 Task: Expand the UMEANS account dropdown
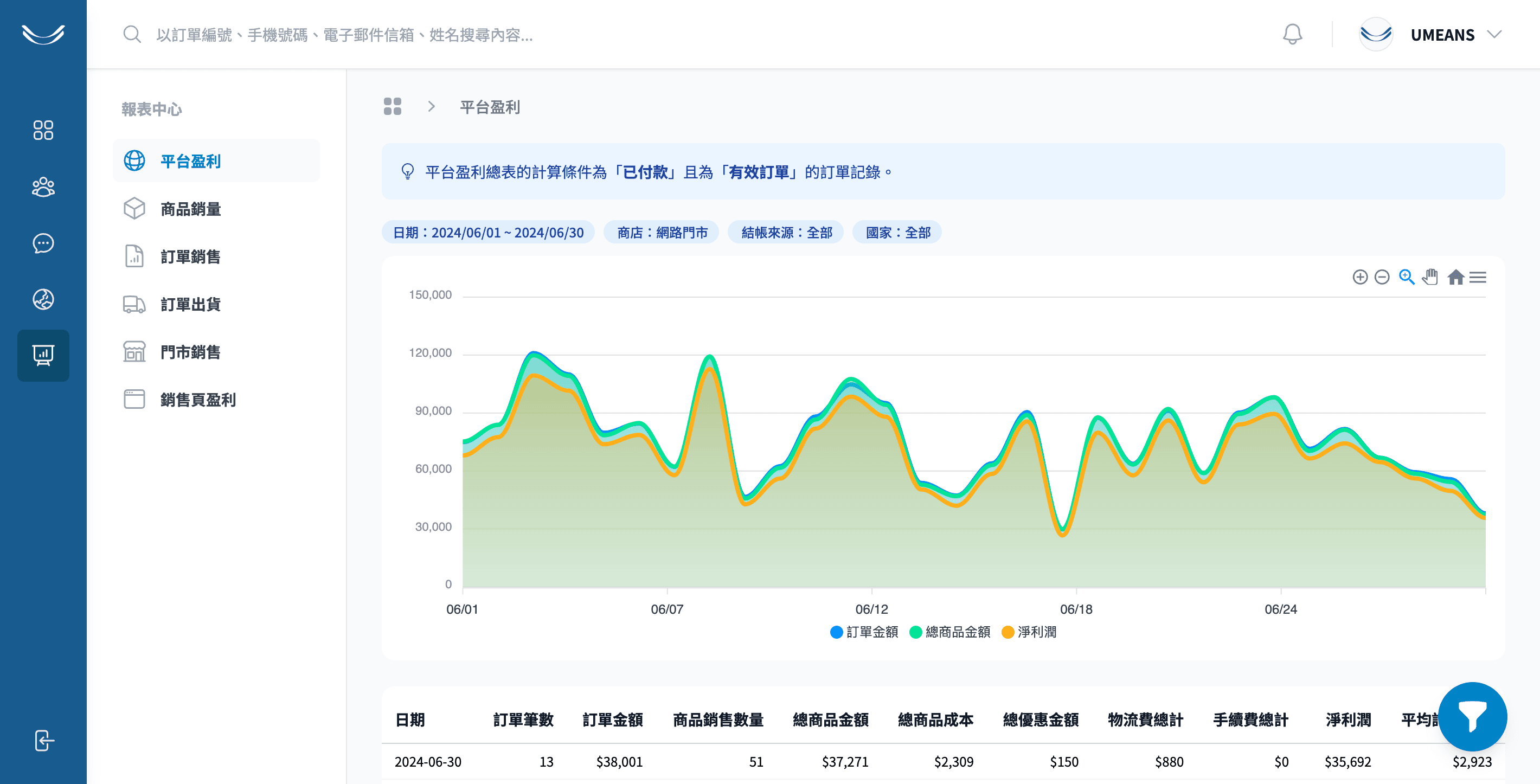[x=1442, y=35]
